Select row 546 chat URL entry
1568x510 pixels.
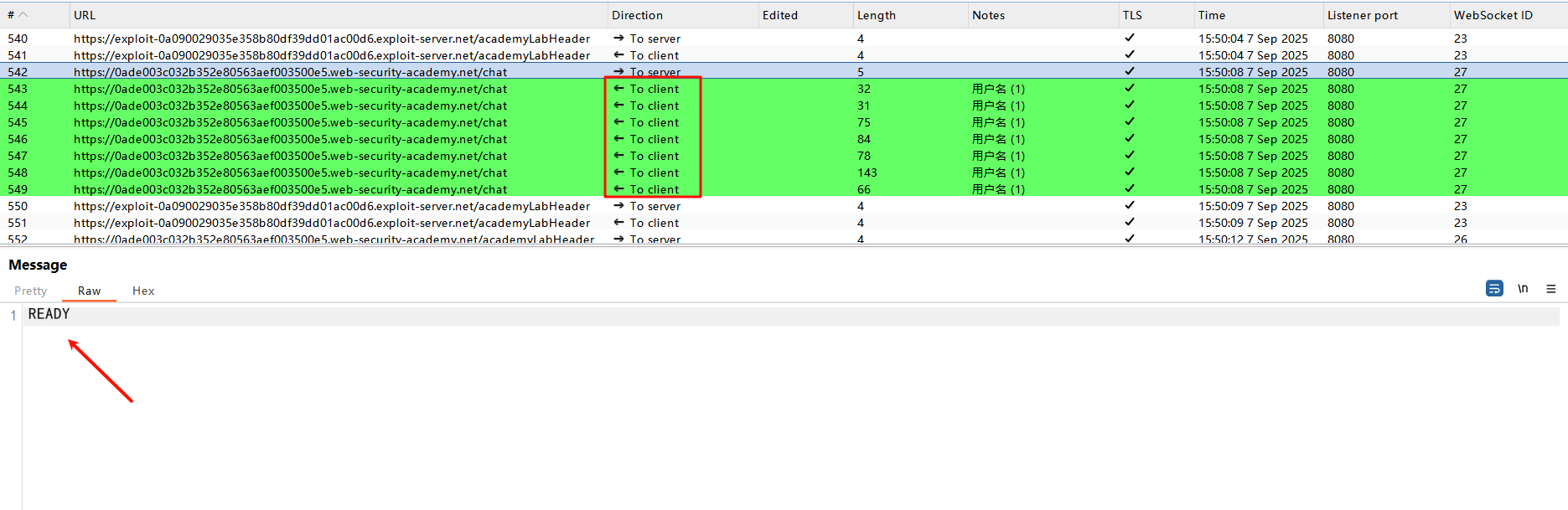290,139
